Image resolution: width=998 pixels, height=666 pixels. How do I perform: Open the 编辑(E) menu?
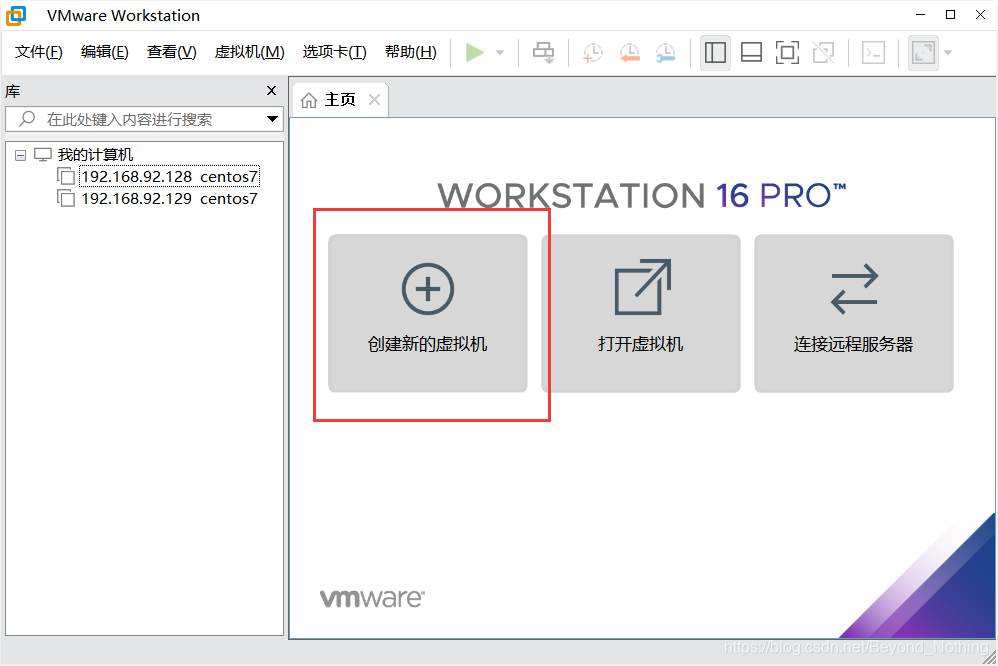coord(105,52)
